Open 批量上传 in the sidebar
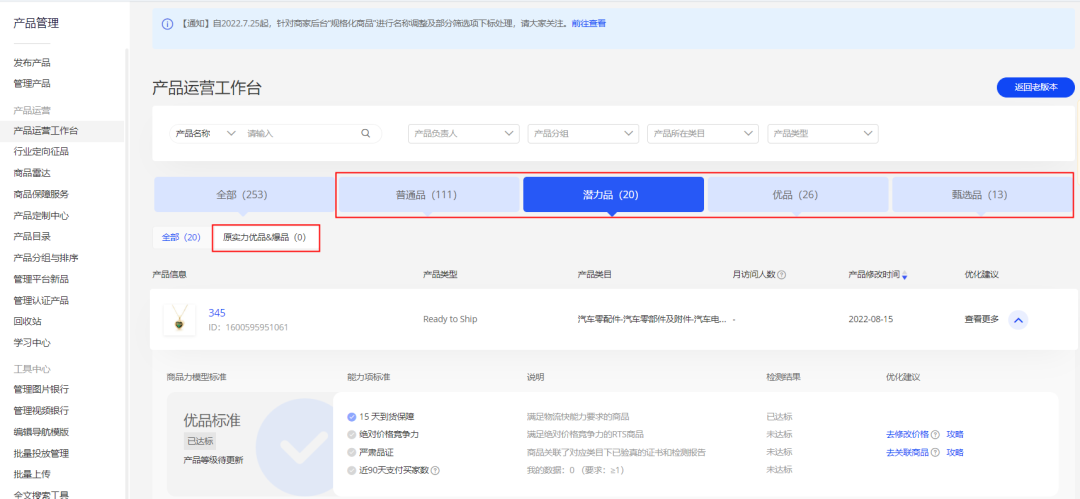This screenshot has height=499, width=1080. click(x=32, y=474)
